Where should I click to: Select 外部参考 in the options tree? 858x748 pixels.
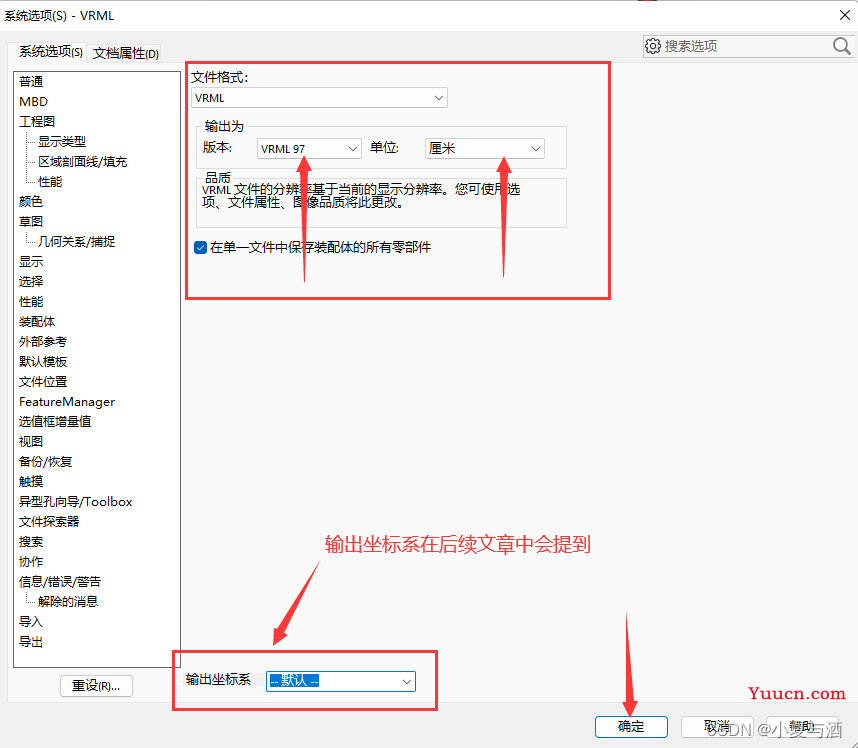pos(43,342)
